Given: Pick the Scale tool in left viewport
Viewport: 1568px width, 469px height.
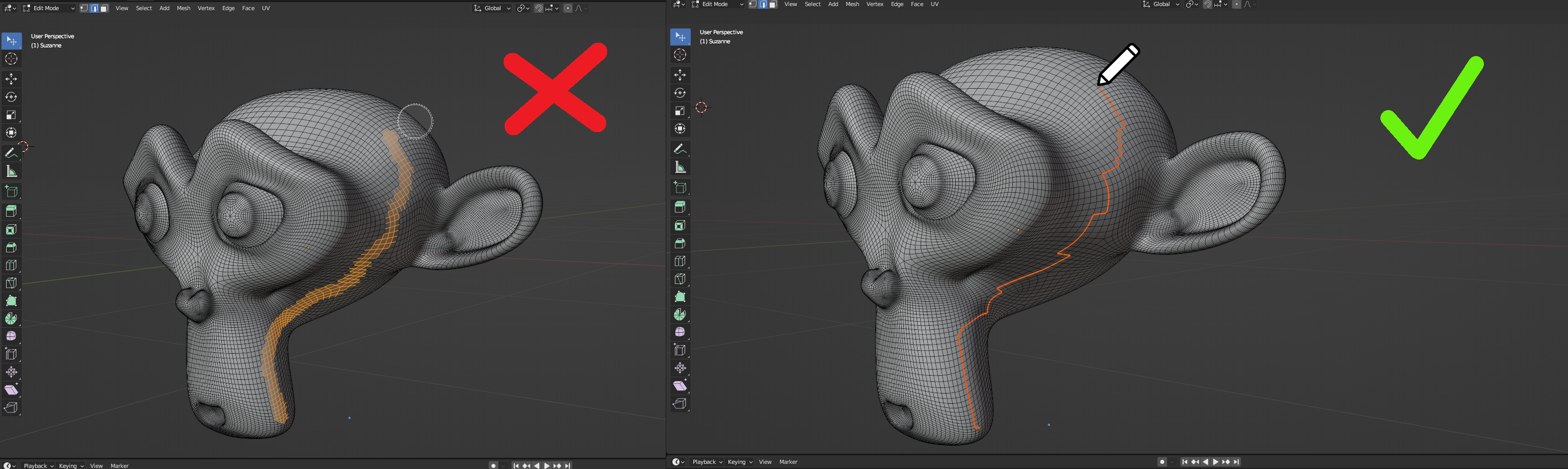Looking at the screenshot, I should (x=12, y=115).
